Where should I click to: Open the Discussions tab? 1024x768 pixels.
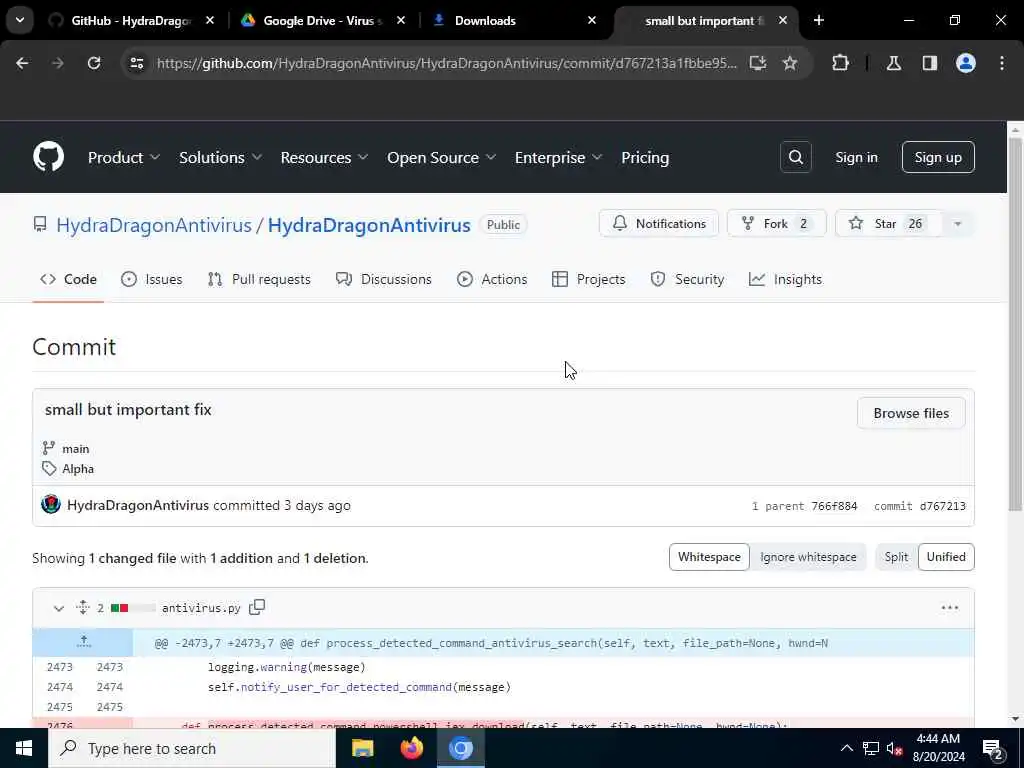(x=383, y=280)
